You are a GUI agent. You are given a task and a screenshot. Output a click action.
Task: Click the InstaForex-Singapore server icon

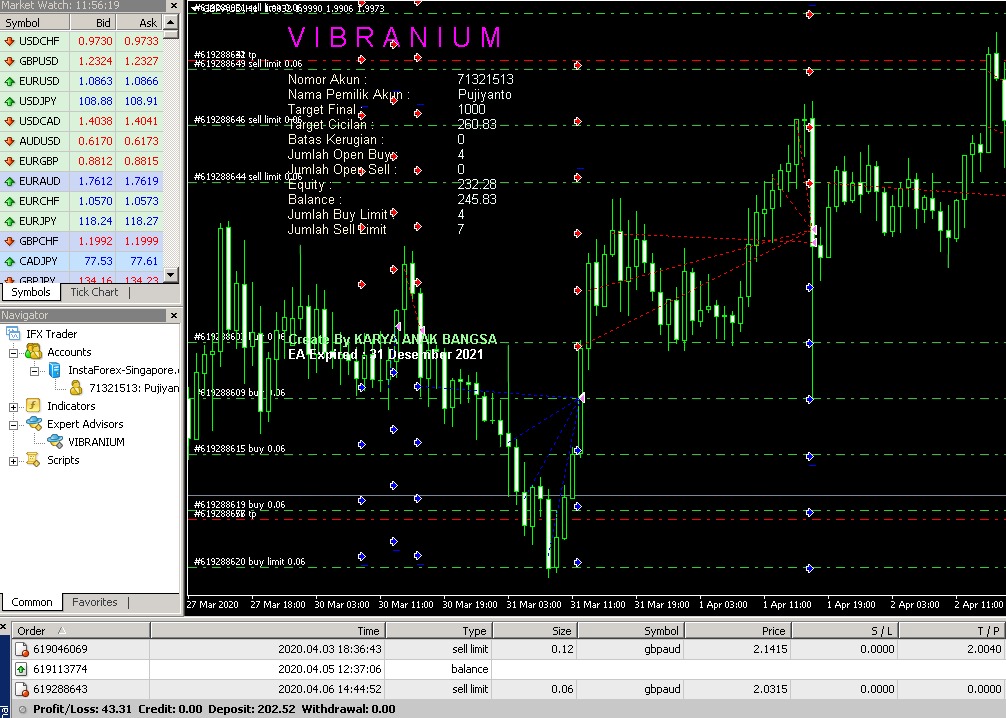tap(54, 370)
